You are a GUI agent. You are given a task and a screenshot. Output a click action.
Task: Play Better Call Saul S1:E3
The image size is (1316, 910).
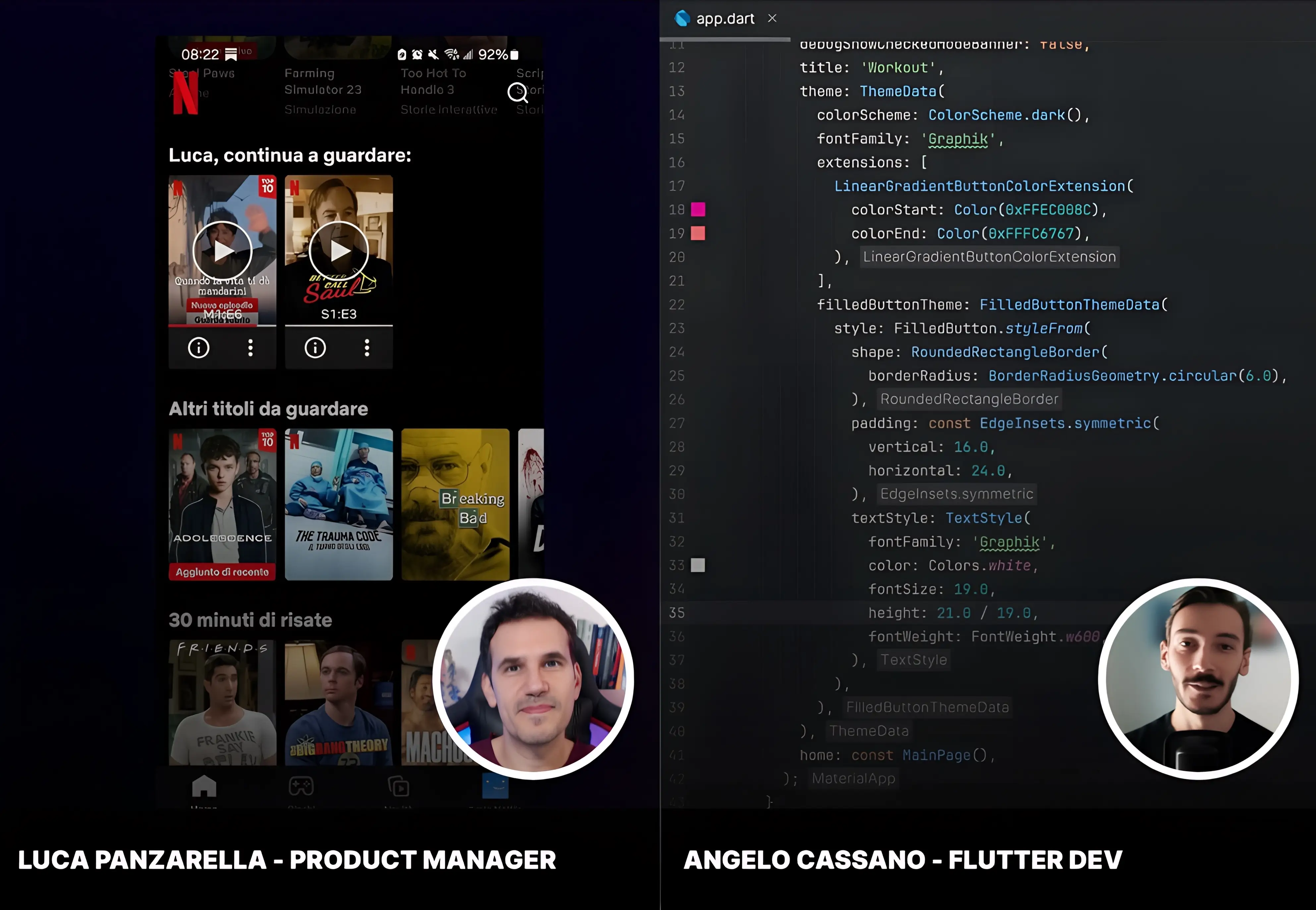[x=339, y=251]
